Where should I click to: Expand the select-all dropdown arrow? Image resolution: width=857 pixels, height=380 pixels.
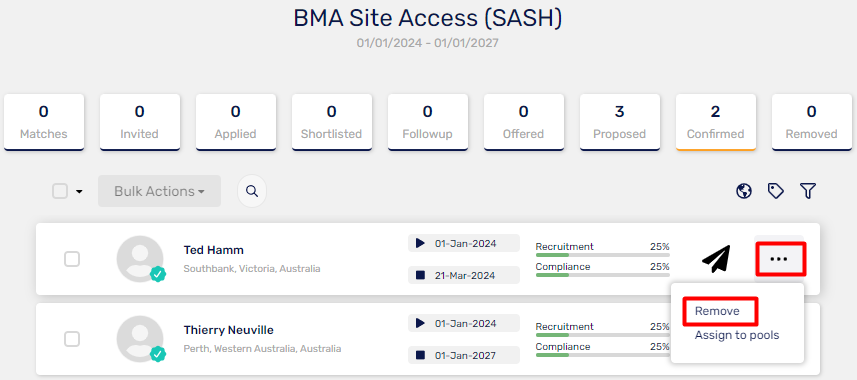click(x=79, y=192)
